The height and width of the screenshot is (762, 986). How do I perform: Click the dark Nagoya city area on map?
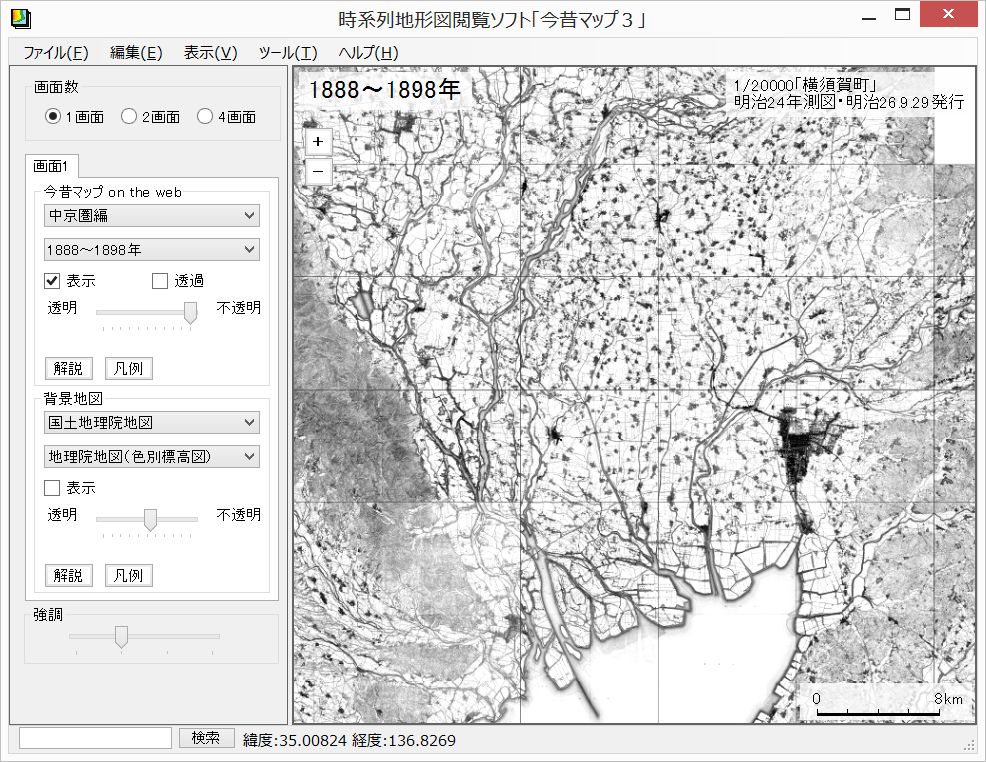802,443
